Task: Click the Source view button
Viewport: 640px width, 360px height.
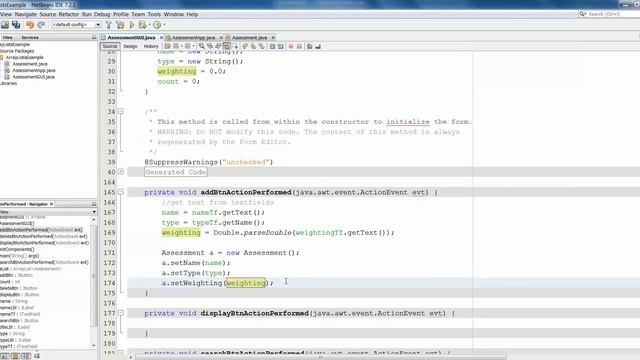Action: coord(110,46)
